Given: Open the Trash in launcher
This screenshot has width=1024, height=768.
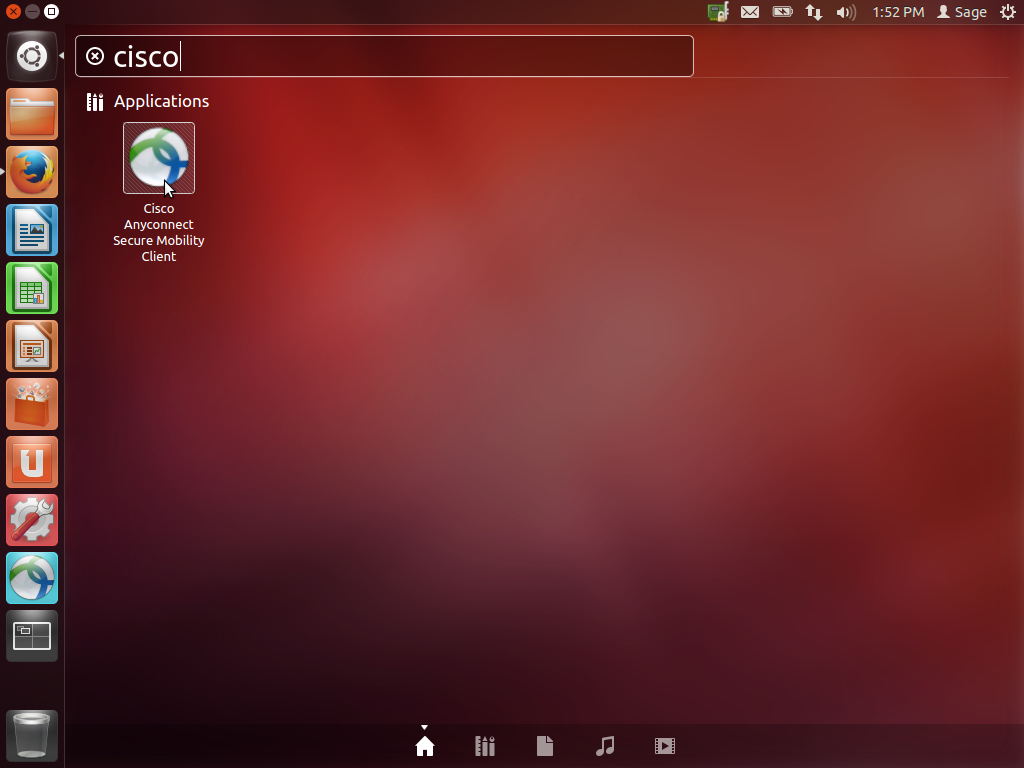Looking at the screenshot, I should point(32,736).
